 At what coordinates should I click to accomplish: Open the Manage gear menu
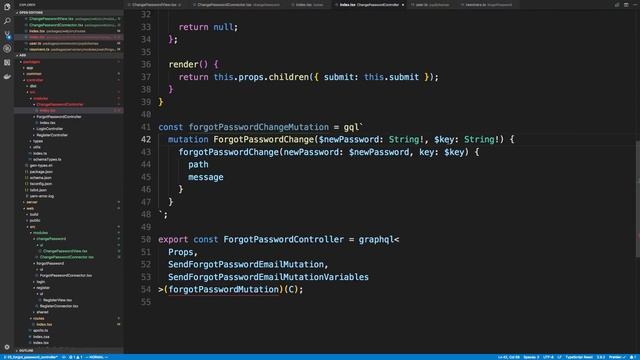click(7, 347)
